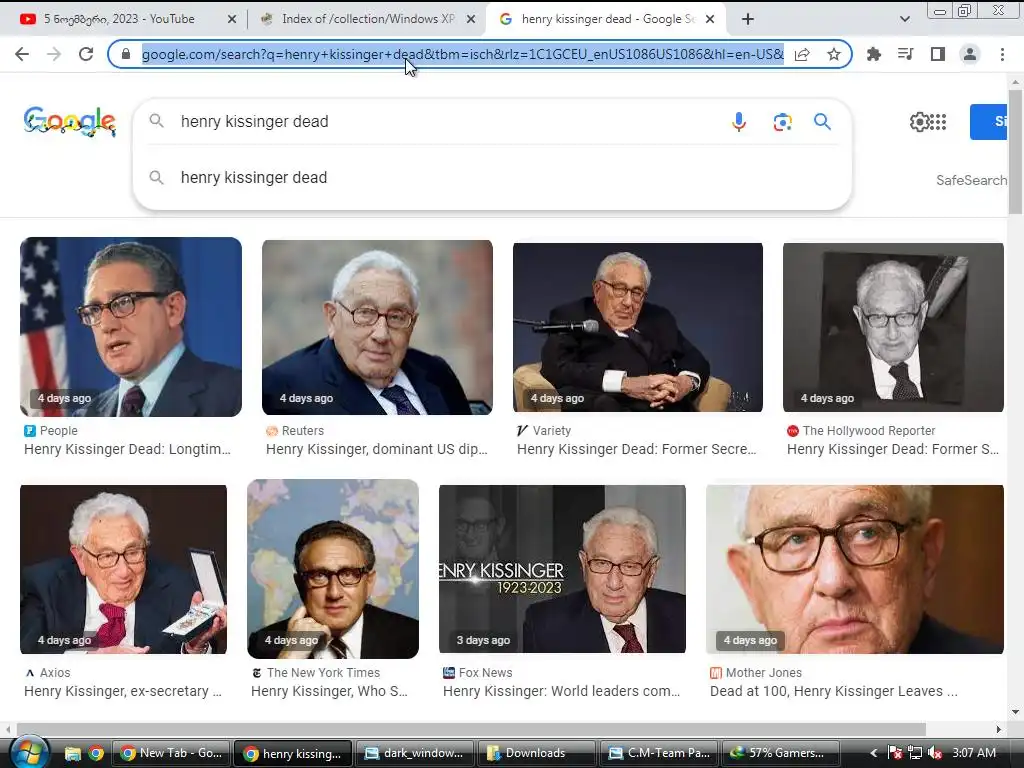Open Fox News World leaders headline
Image resolution: width=1024 pixels, height=768 pixels.
(x=562, y=691)
